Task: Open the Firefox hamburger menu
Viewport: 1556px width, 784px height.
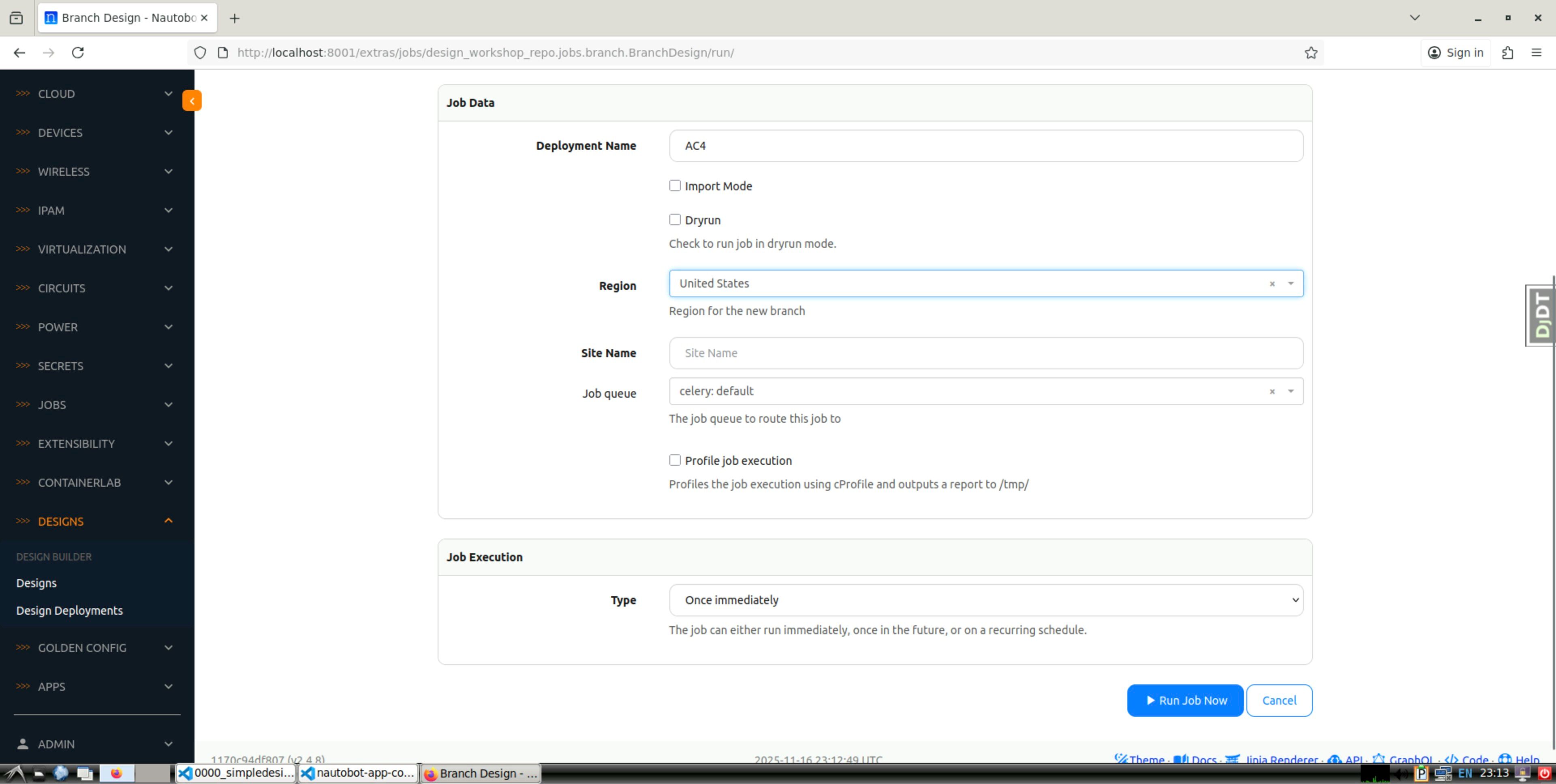Action: (1536, 53)
